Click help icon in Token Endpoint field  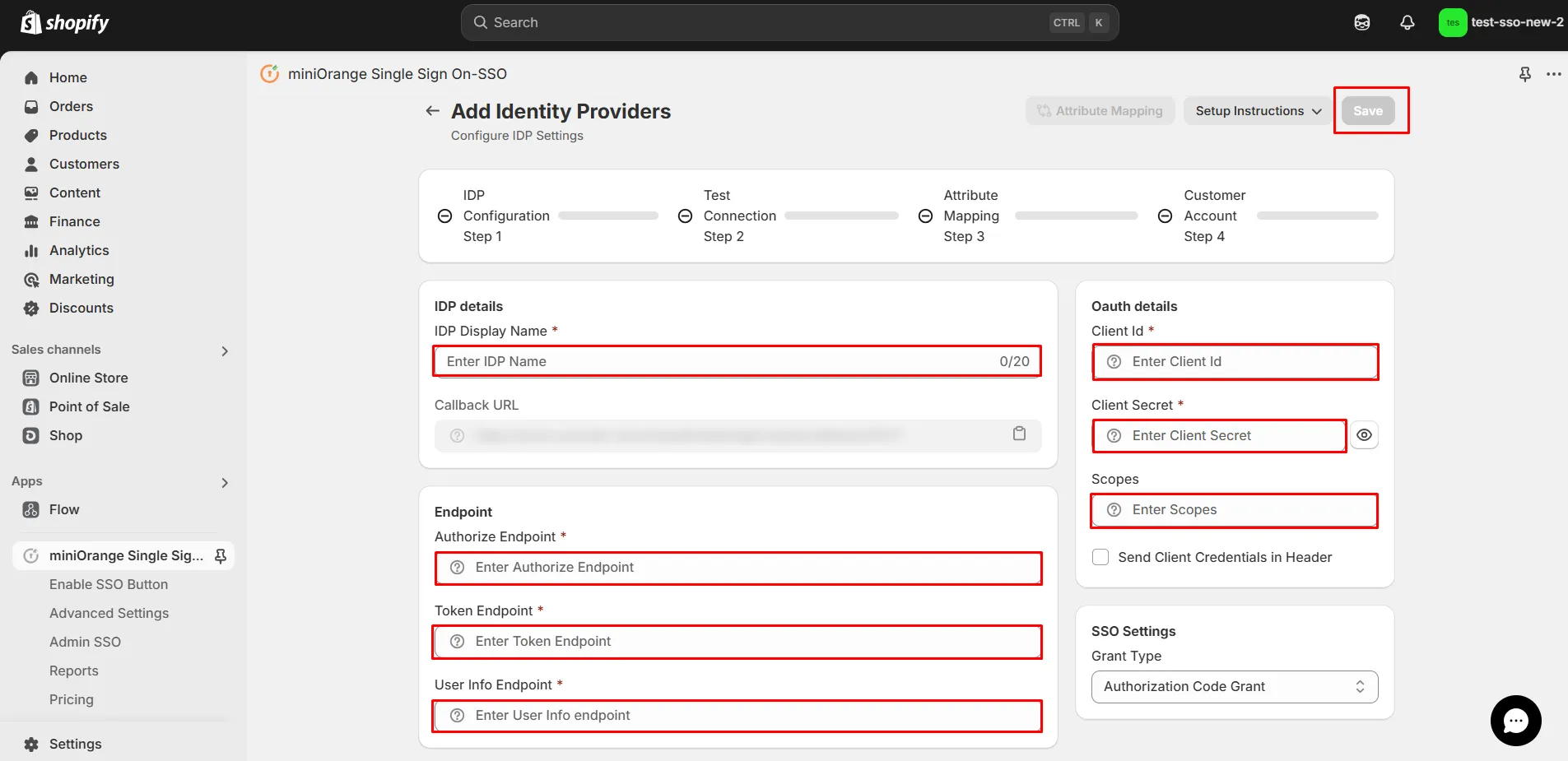[x=458, y=642]
